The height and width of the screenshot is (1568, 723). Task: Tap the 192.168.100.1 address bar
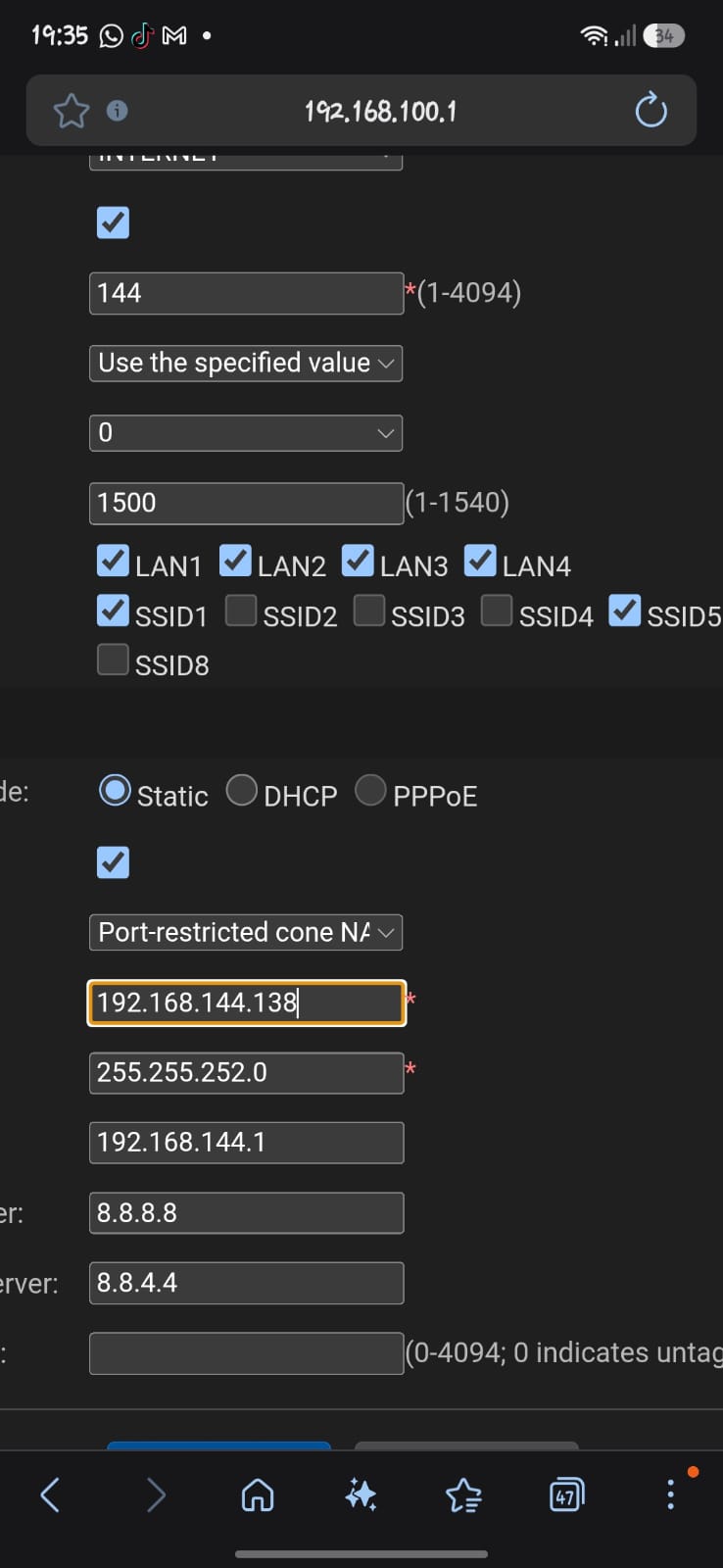[x=380, y=111]
